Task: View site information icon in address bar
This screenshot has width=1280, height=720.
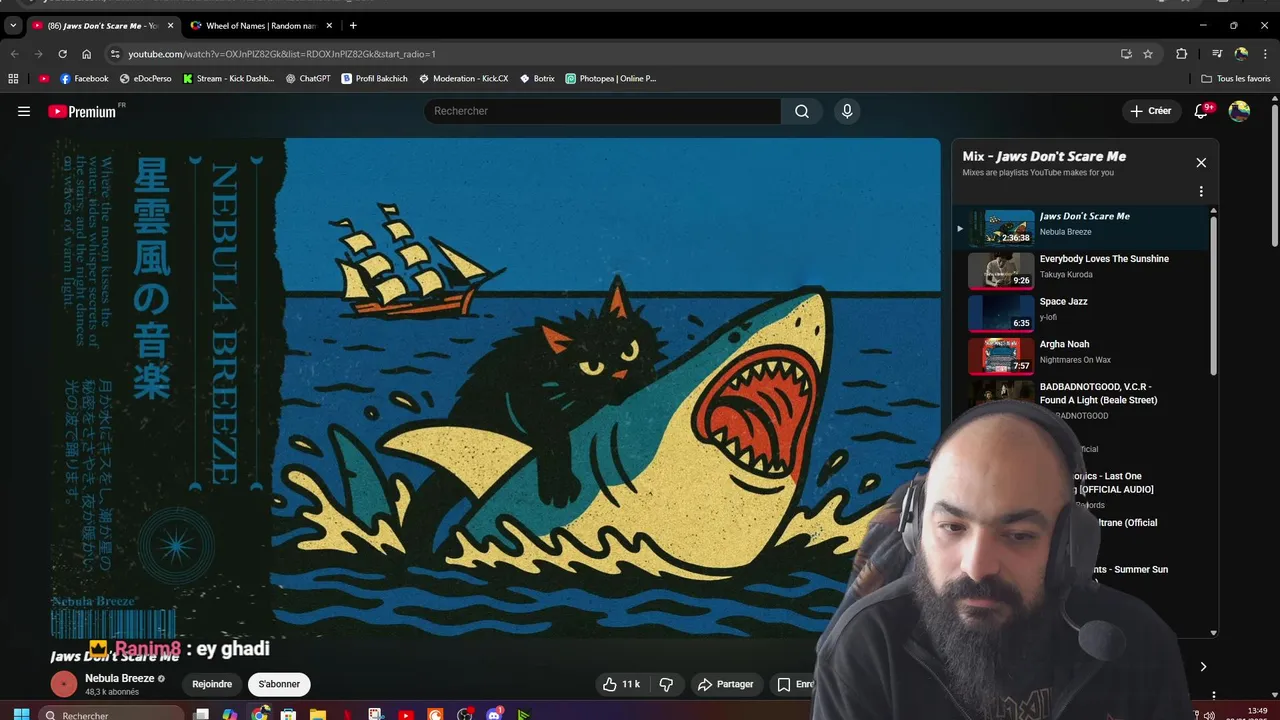Action: click(115, 54)
